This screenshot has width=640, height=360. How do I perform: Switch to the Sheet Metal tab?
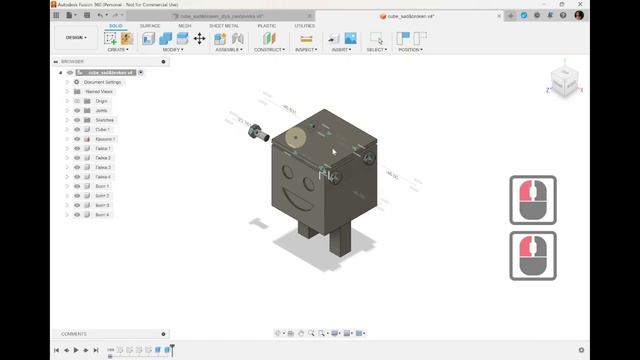tap(224, 26)
